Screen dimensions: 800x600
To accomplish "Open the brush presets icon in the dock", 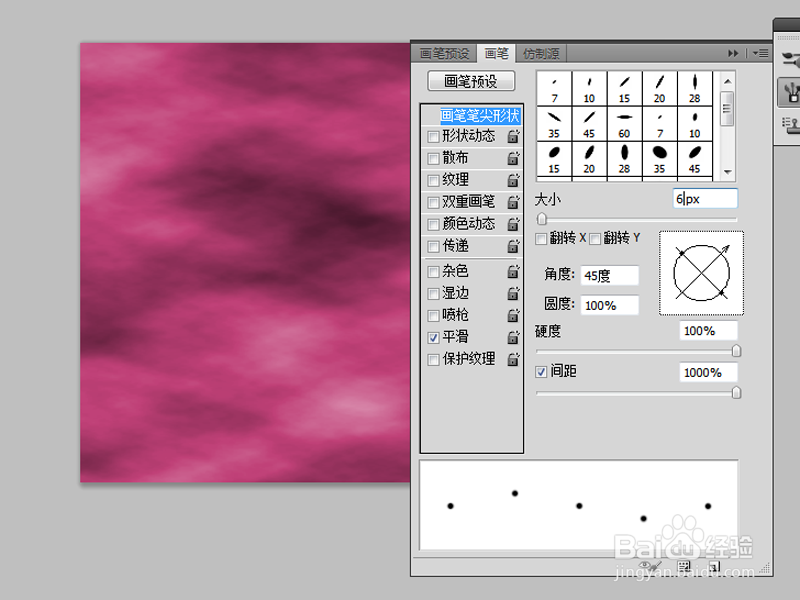I will click(x=791, y=59).
